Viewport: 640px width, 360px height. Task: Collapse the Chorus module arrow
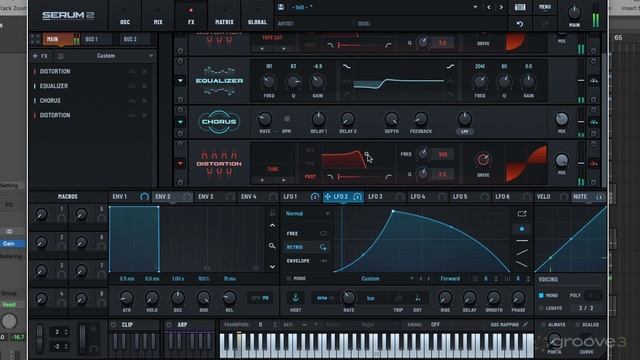pyautogui.click(x=180, y=122)
